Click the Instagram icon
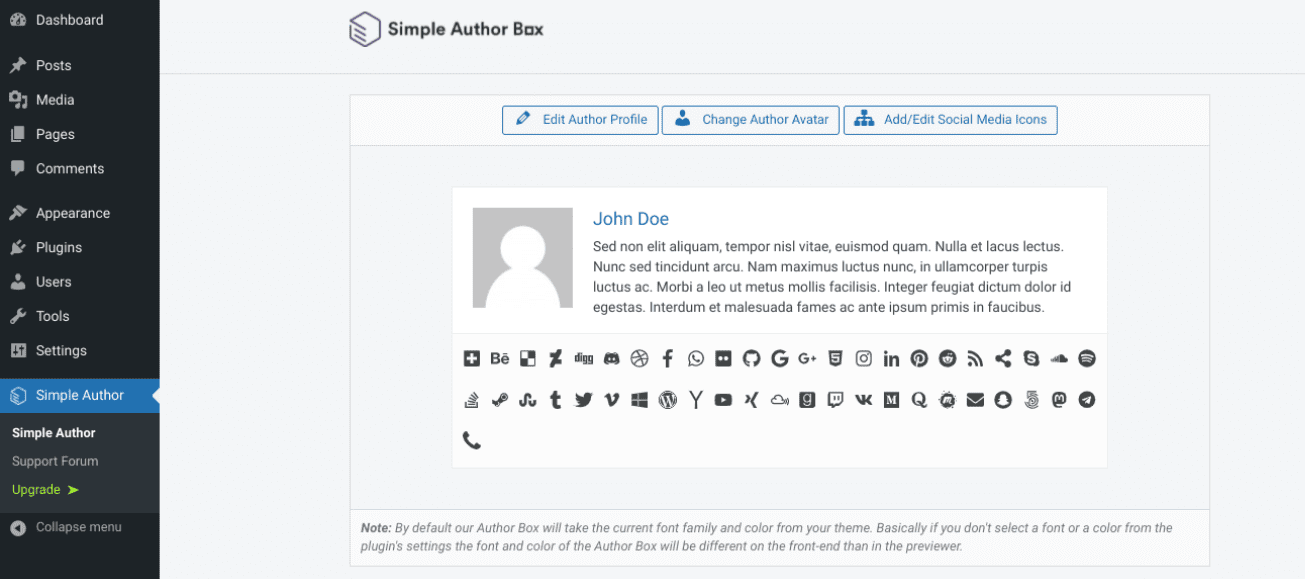This screenshot has height=579, width=1305. pyautogui.click(x=863, y=358)
